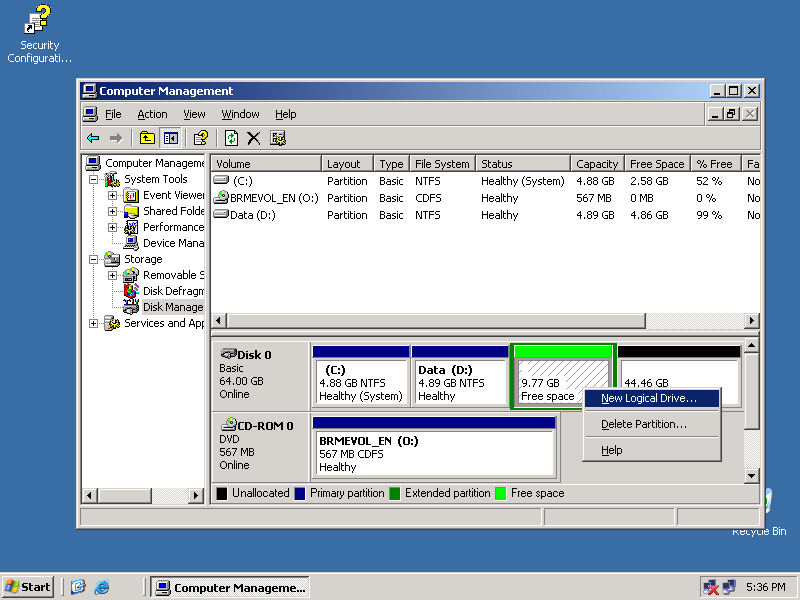Click the Start button

click(x=28, y=587)
